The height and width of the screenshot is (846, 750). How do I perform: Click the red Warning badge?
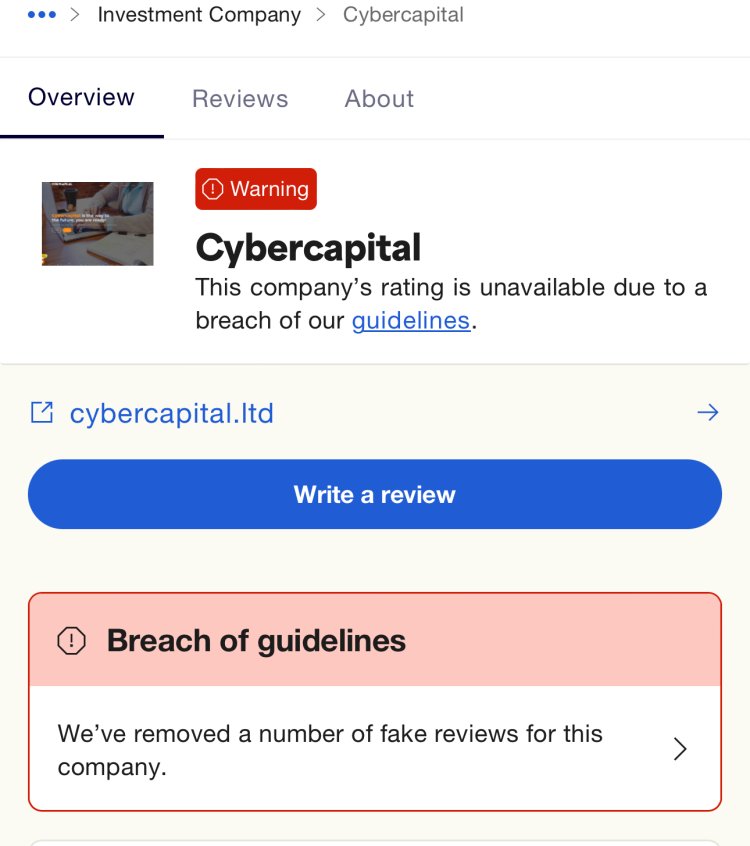coord(256,189)
